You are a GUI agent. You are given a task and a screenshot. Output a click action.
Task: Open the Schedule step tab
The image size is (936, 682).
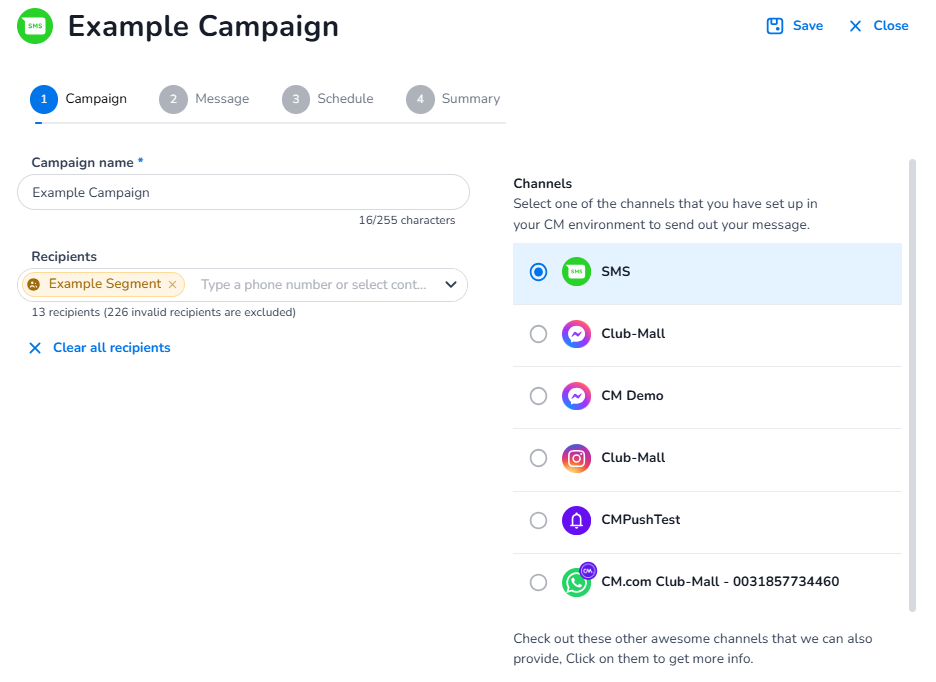(x=328, y=99)
